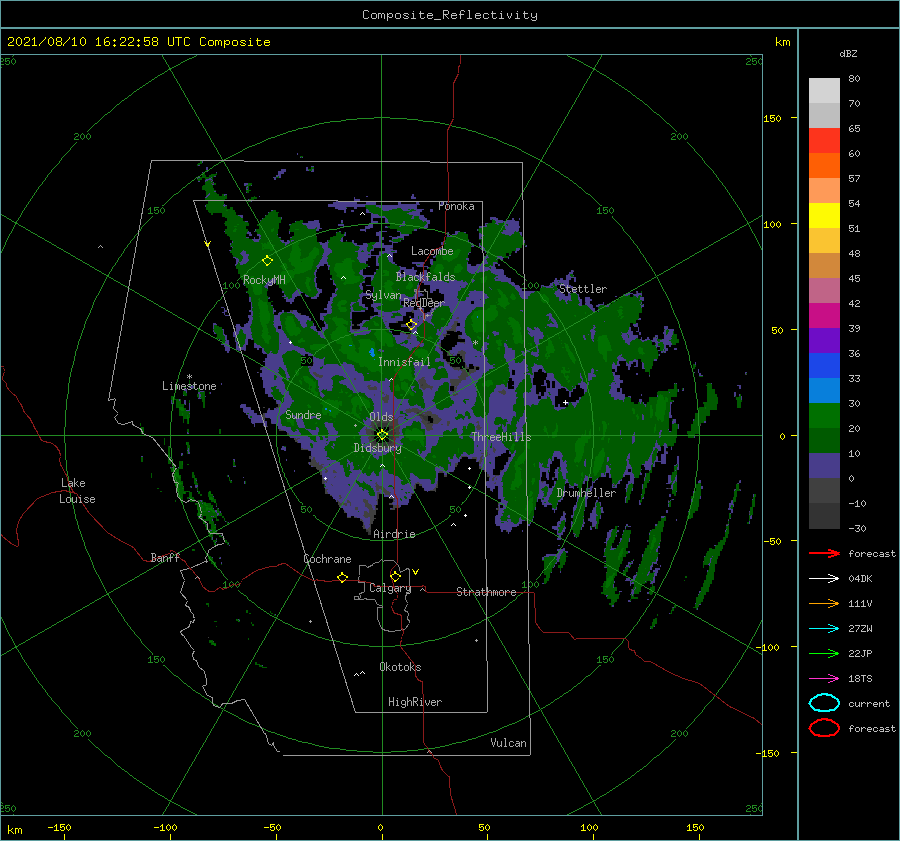Click the Drumheller town label
The image size is (900, 841).
pos(586,493)
